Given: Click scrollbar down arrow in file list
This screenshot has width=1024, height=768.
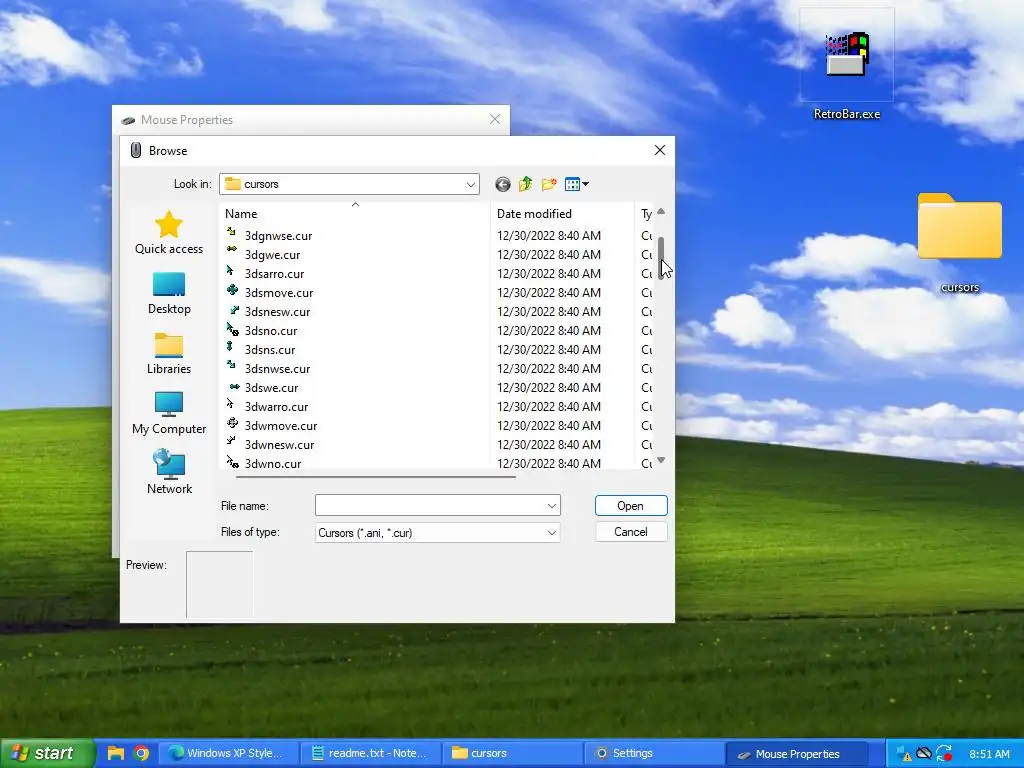Looking at the screenshot, I should pyautogui.click(x=661, y=460).
